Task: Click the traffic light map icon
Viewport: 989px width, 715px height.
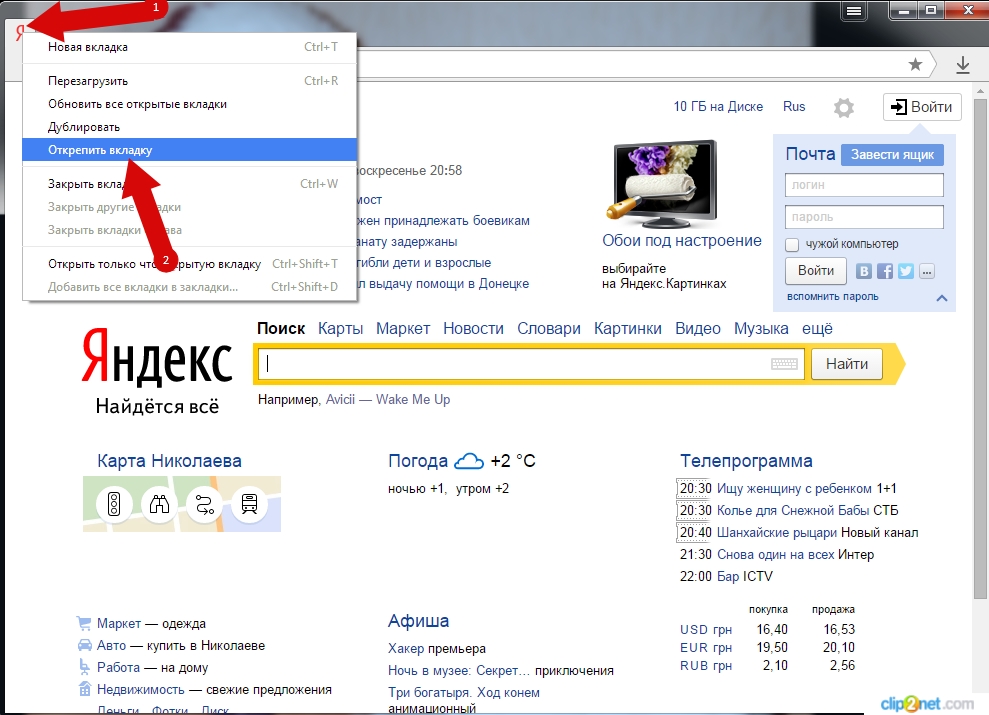Action: (114, 504)
